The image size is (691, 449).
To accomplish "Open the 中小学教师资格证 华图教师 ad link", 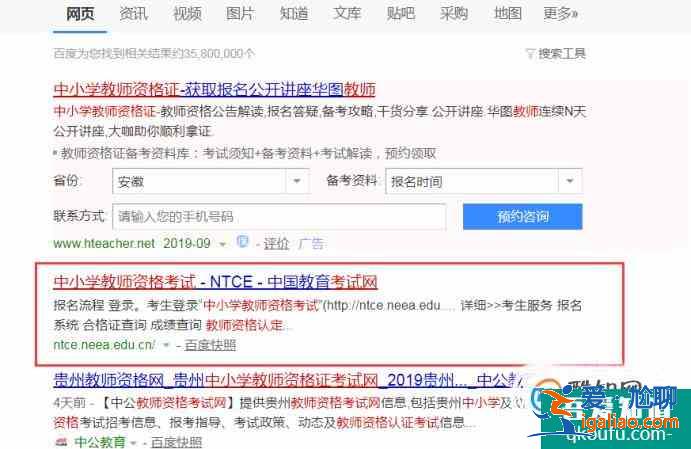I will coord(214,89).
